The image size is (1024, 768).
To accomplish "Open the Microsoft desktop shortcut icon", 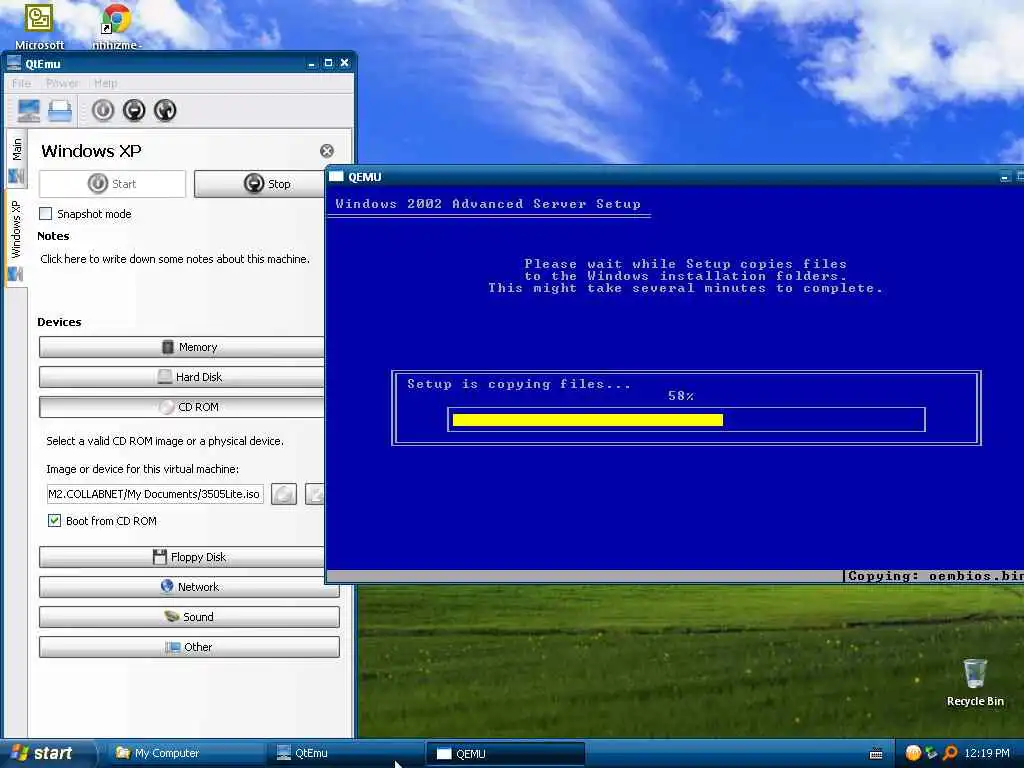I will 39,26.
